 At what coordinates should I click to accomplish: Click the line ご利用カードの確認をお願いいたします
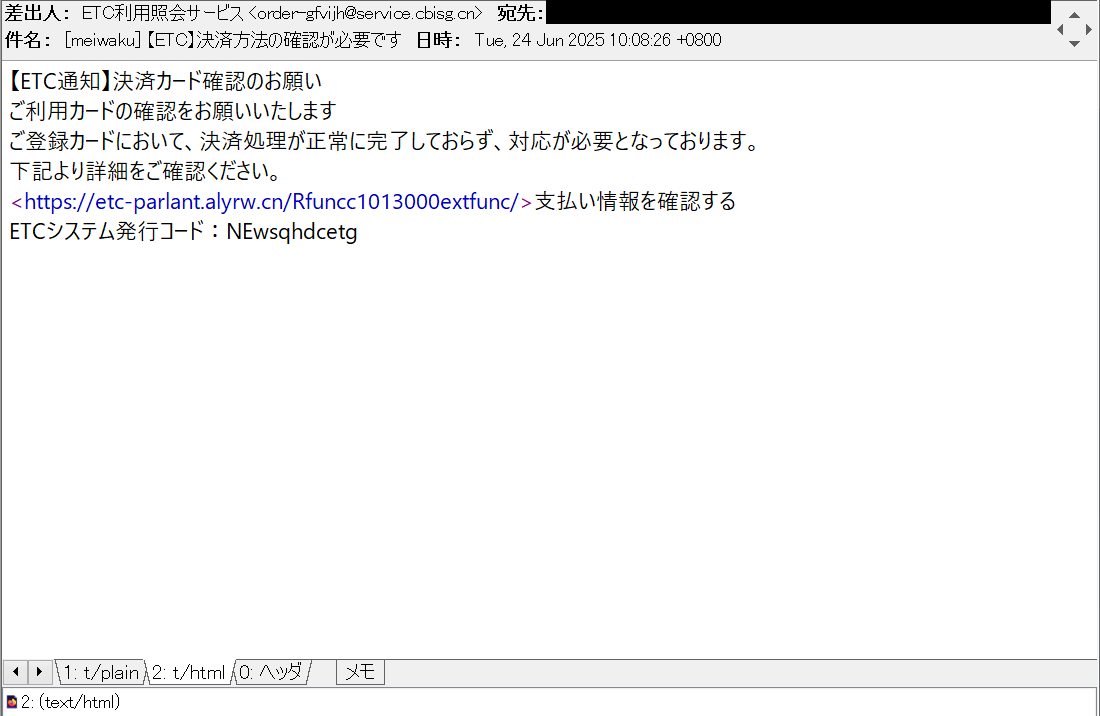pos(173,111)
